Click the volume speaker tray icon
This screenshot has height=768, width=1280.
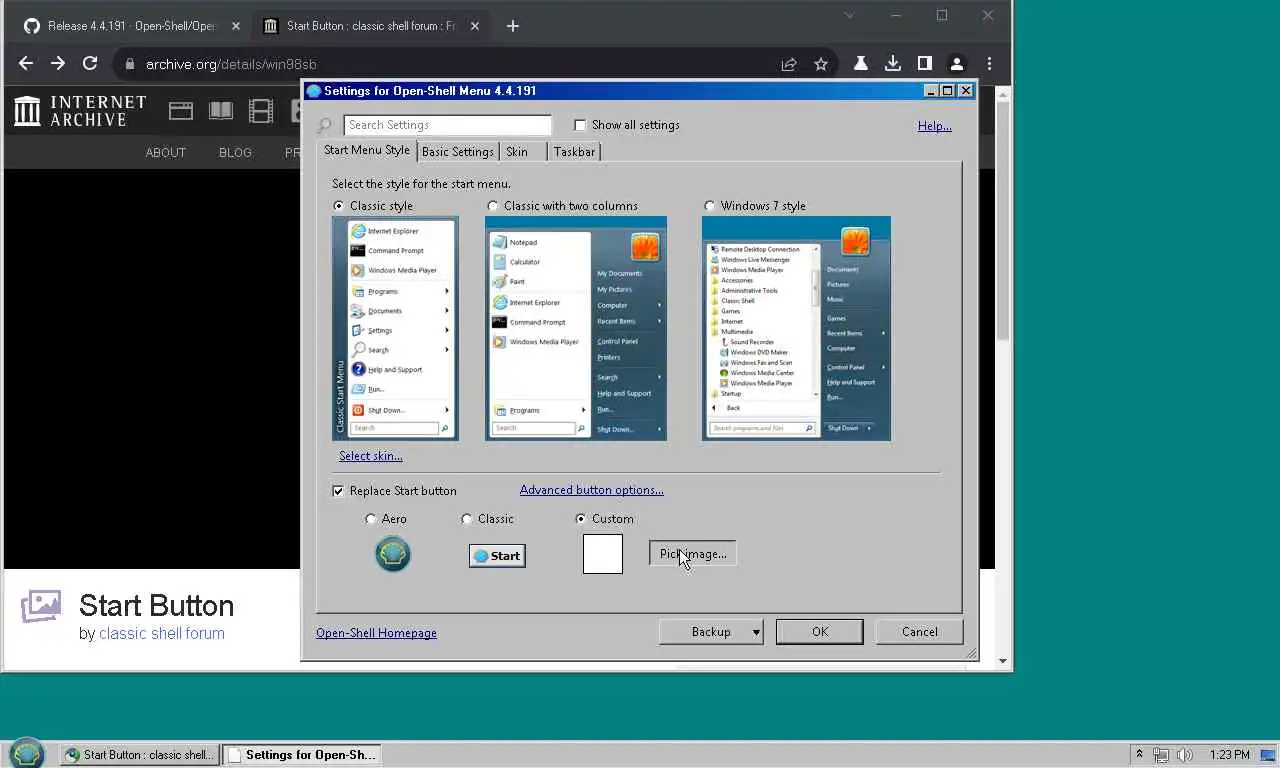click(1185, 755)
